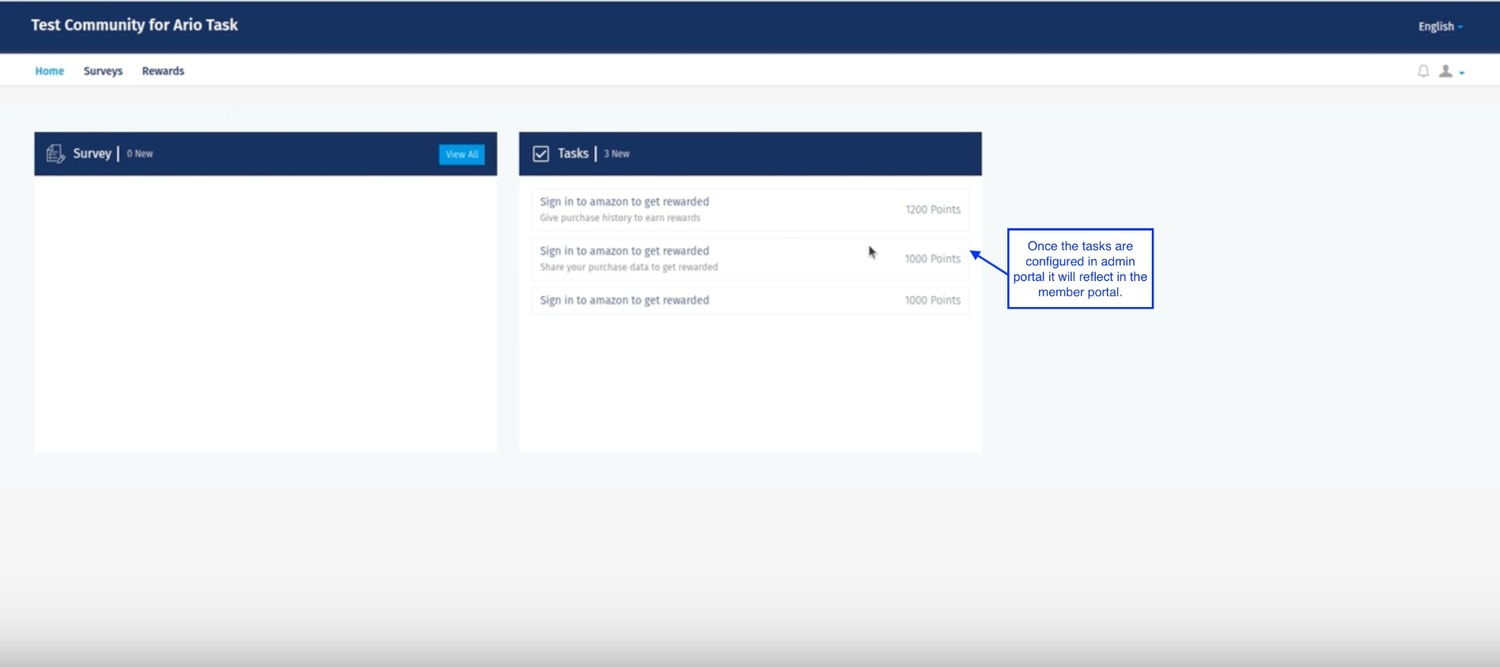Image resolution: width=1500 pixels, height=667 pixels.
Task: Open the 1200 Points amazon task
Action: [x=750, y=209]
